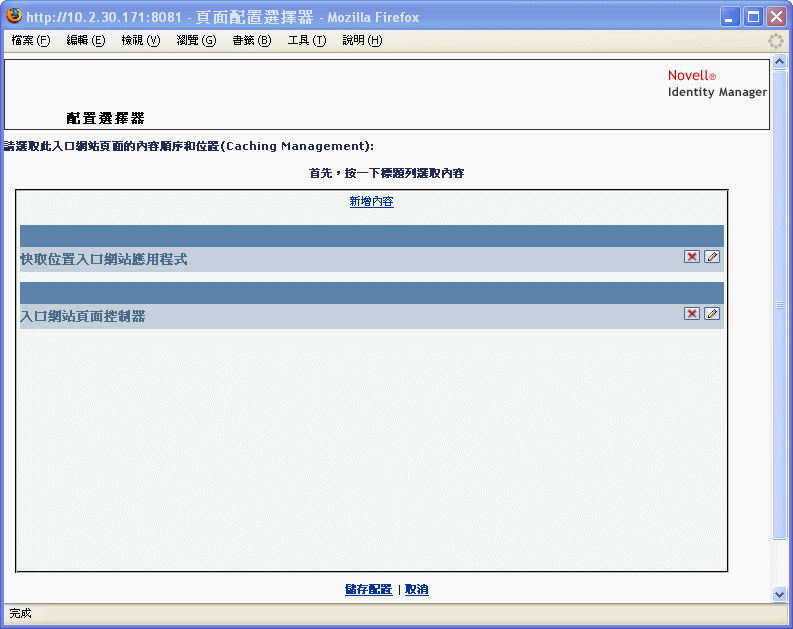
Task: Click the 完成 status bar text
Action: tap(20, 613)
